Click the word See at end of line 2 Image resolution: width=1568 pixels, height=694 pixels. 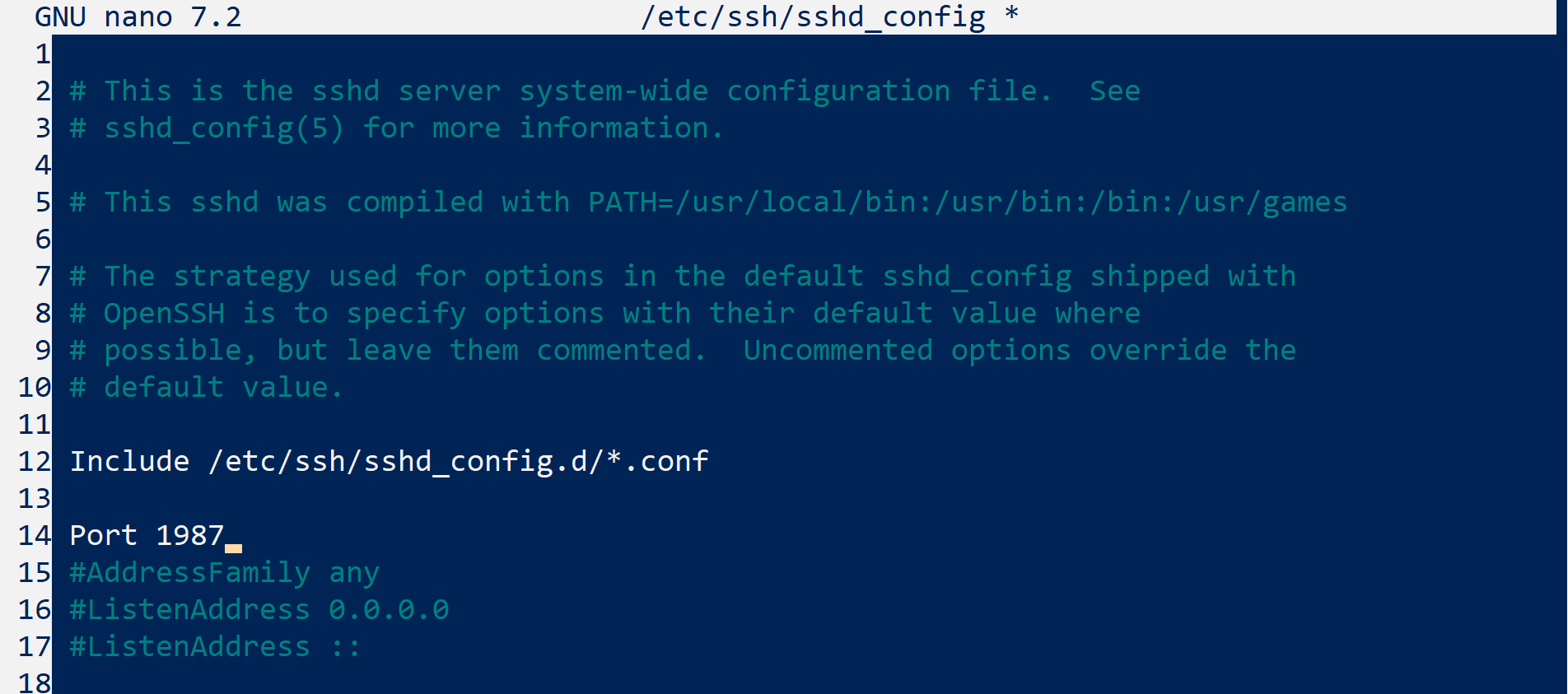tap(1115, 91)
